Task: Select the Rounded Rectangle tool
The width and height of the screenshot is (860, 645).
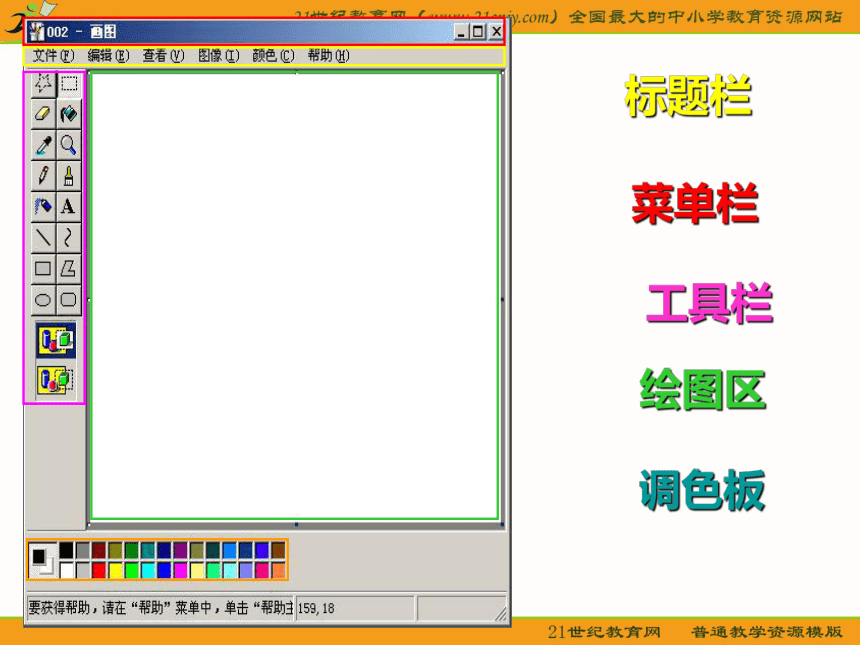Action: pos(69,300)
